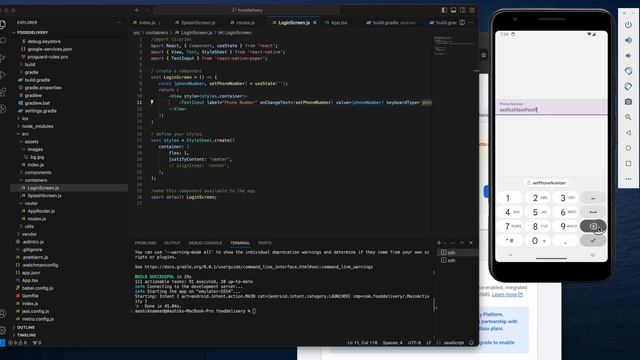Take emulator screenshot with camera icon

(x=628, y=102)
